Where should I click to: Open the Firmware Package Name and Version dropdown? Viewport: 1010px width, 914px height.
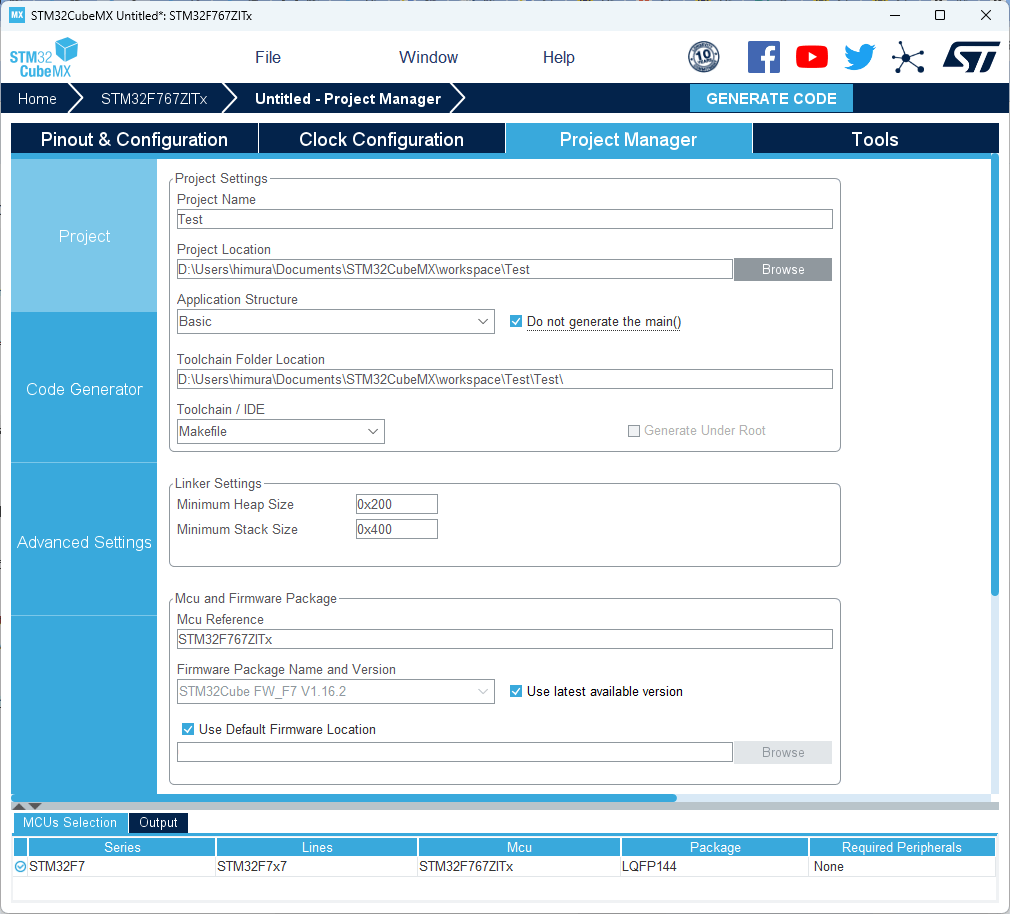tap(336, 692)
